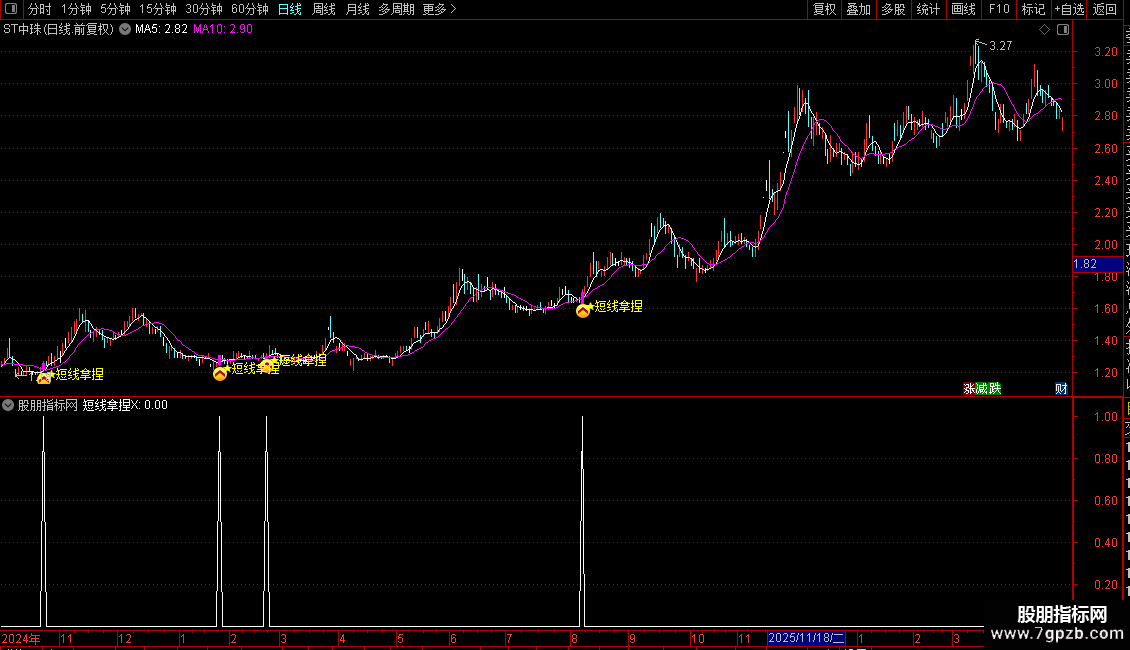Image resolution: width=1130 pixels, height=650 pixels.
Task: Select the 5分钟 period tab
Action: [x=115, y=9]
